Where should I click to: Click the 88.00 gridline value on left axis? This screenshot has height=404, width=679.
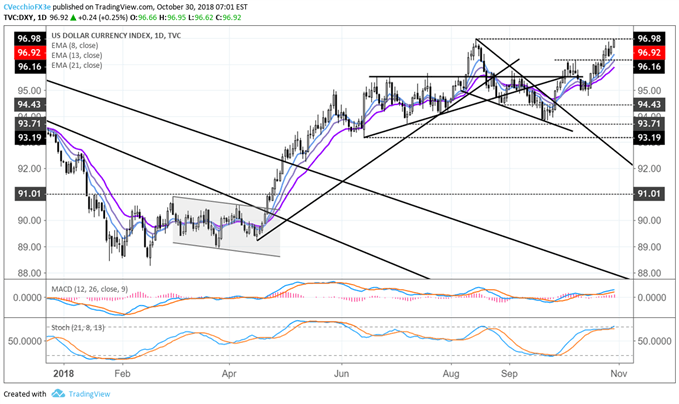point(30,273)
